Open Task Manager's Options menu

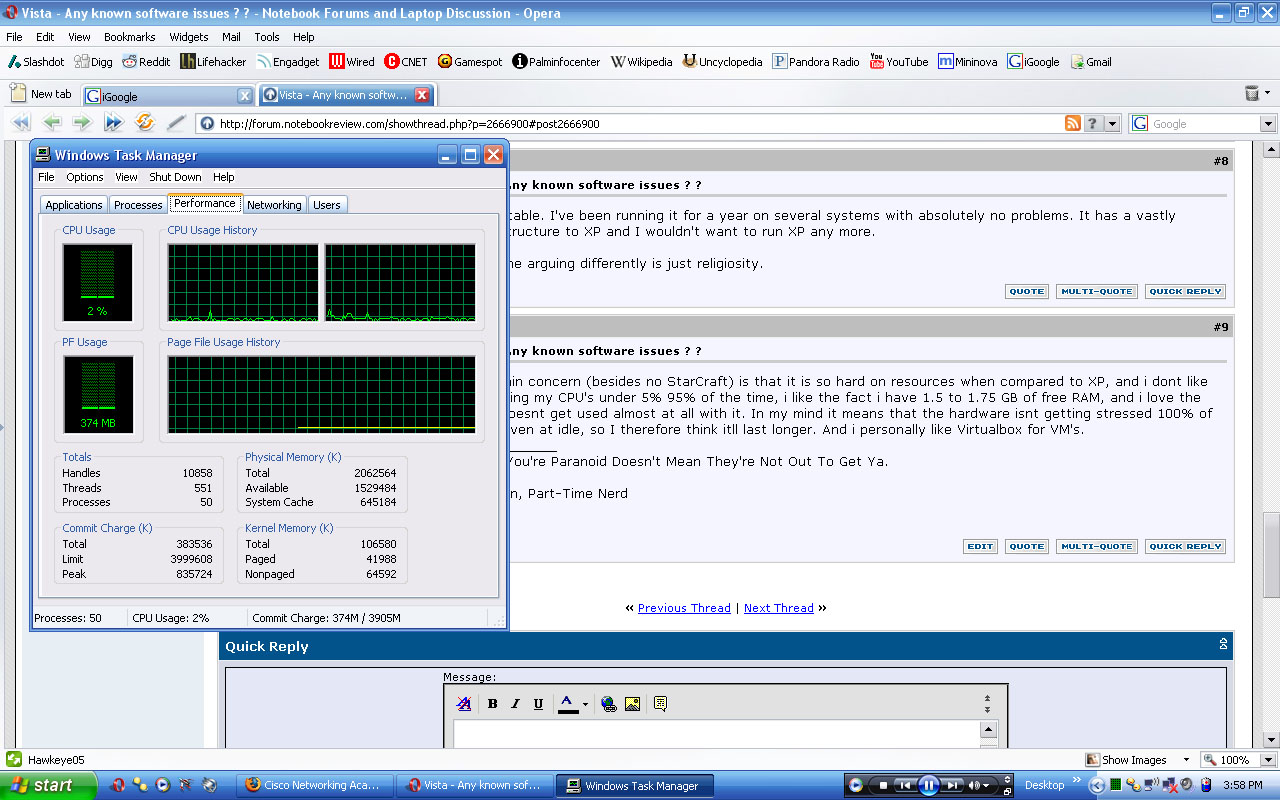[x=85, y=177]
